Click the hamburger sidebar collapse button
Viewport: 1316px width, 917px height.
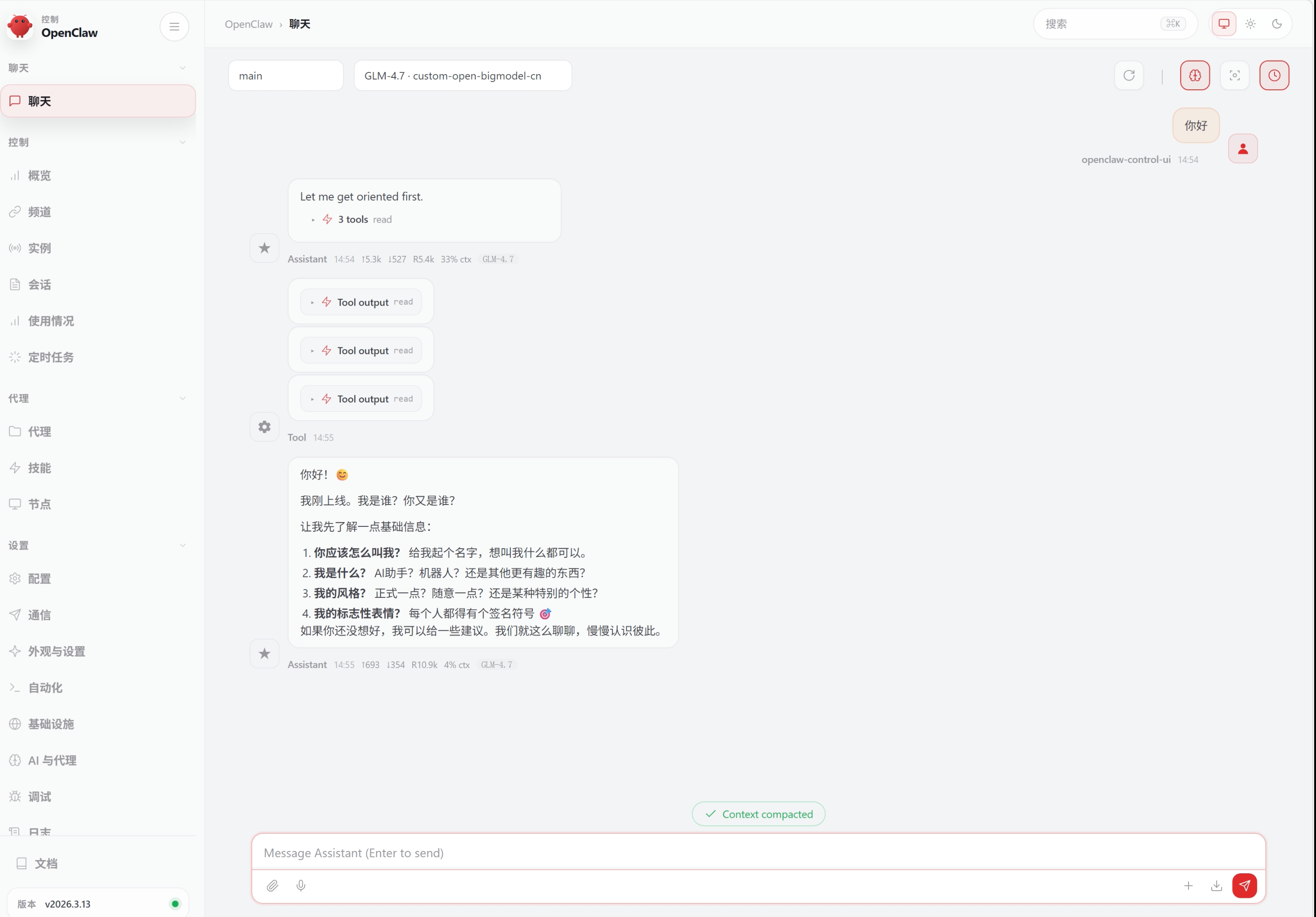coord(174,26)
